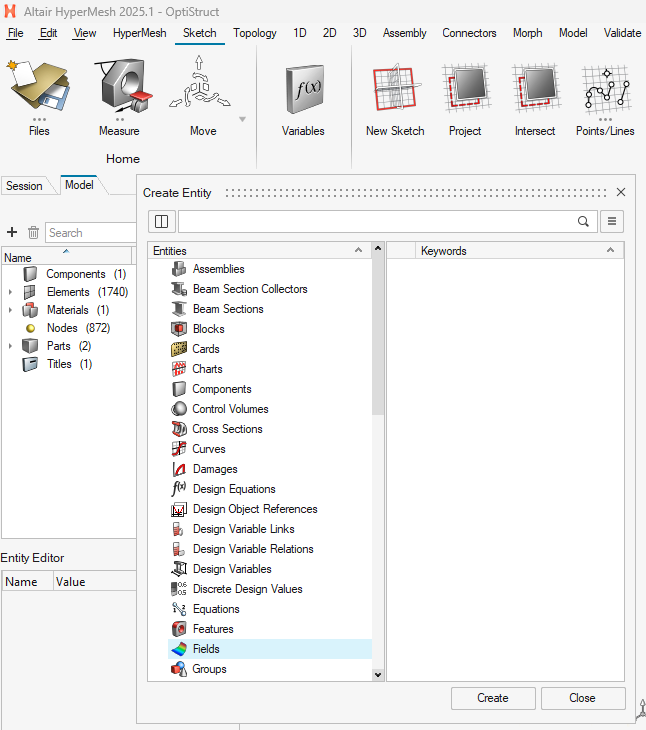The image size is (646, 730).
Task: Switch to the HyperMesh ribbon tab
Action: tap(140, 33)
